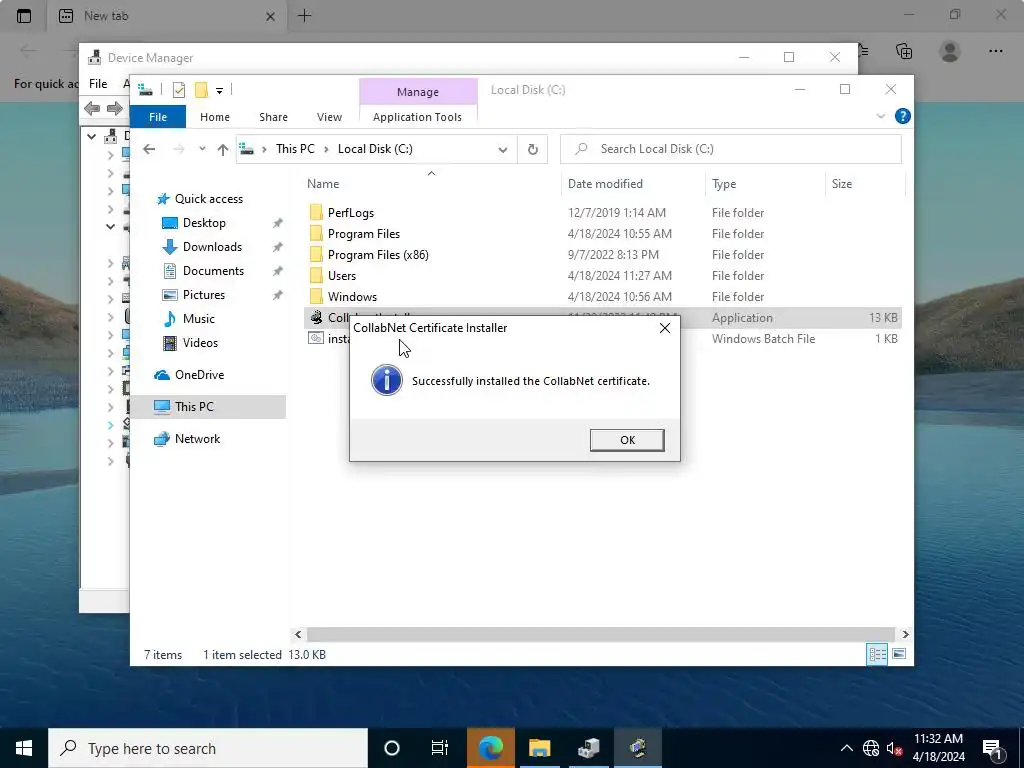This screenshot has height=768, width=1024.
Task: Open Quick access in navigation pane
Action: point(209,199)
